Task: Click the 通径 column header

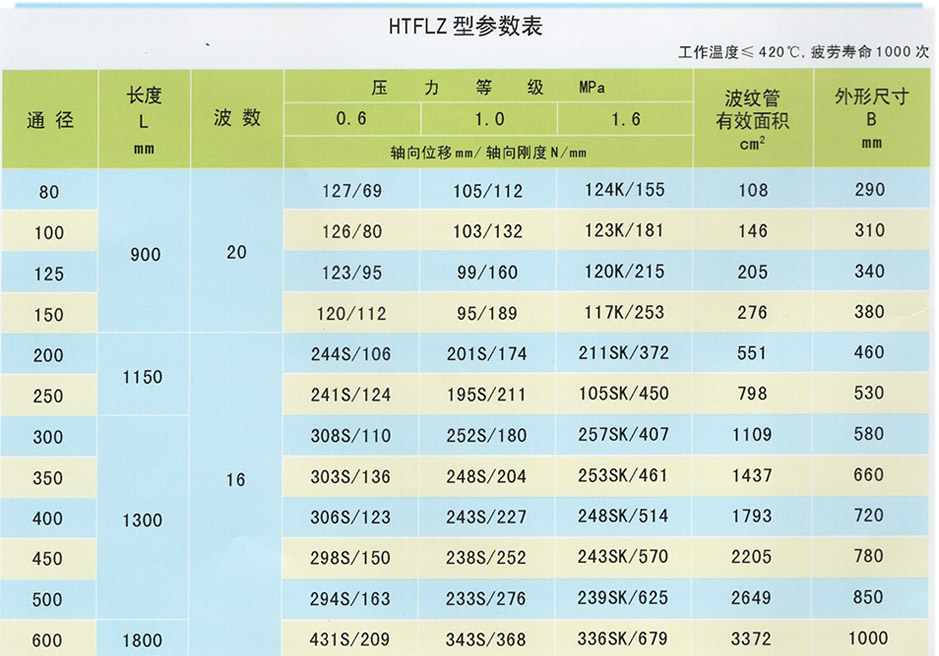Action: [x=49, y=121]
